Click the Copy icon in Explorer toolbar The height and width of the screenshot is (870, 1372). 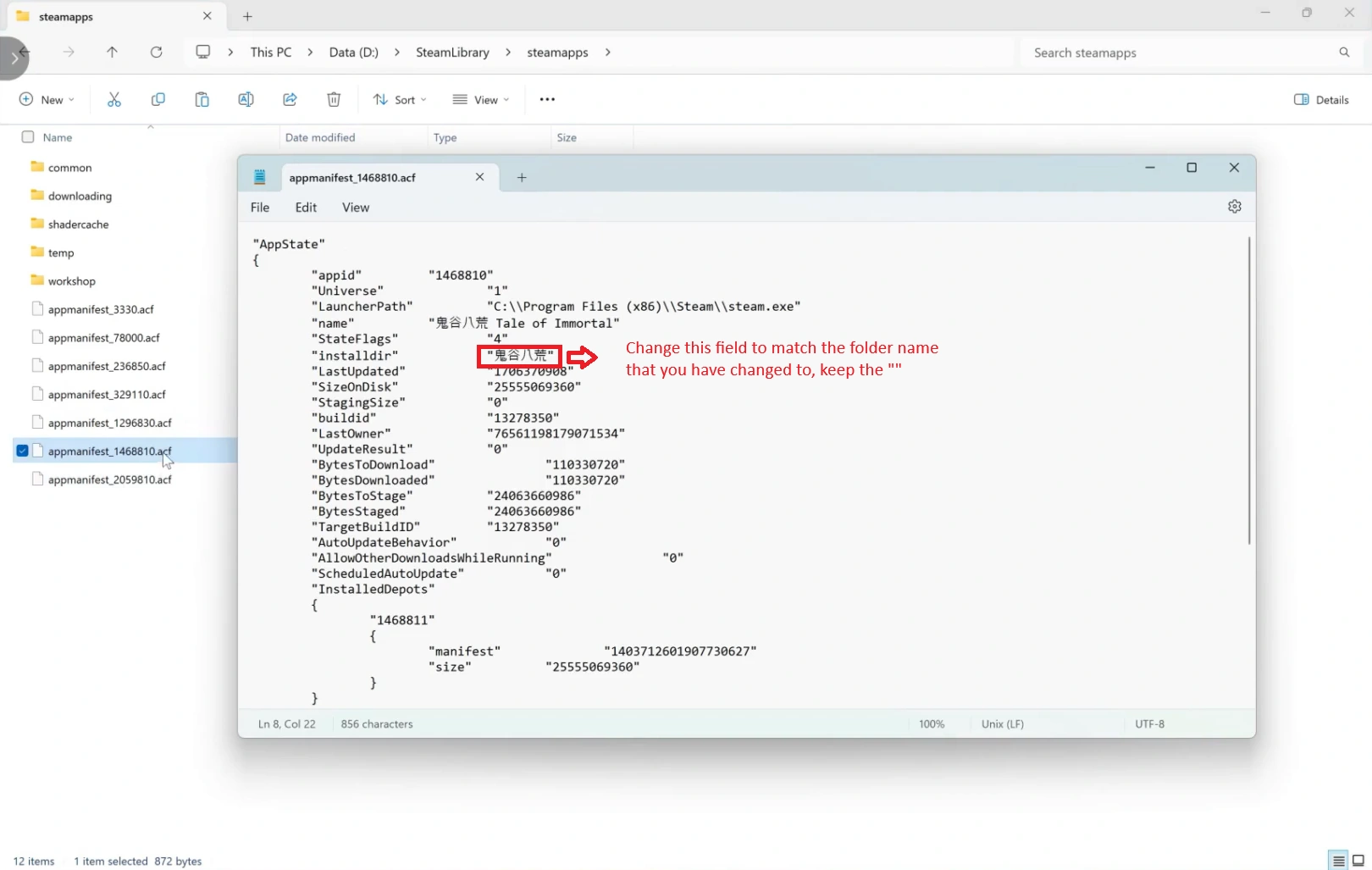[x=158, y=99]
